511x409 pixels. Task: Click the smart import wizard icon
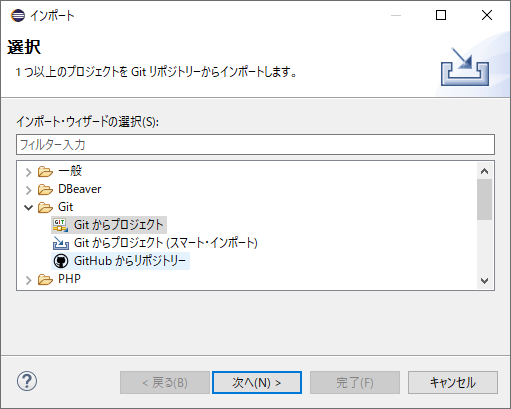tap(61, 243)
